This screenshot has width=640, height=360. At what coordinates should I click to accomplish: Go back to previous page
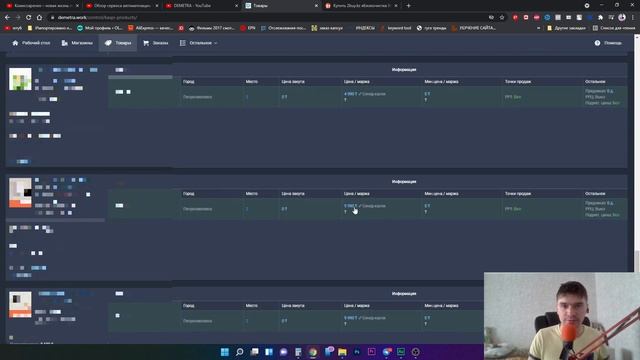coord(7,18)
